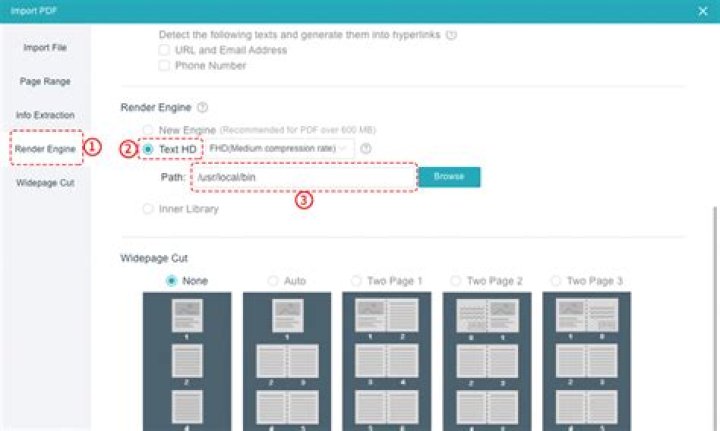Choose Auto widepage cut radio
The height and width of the screenshot is (431, 720).
pos(273,281)
